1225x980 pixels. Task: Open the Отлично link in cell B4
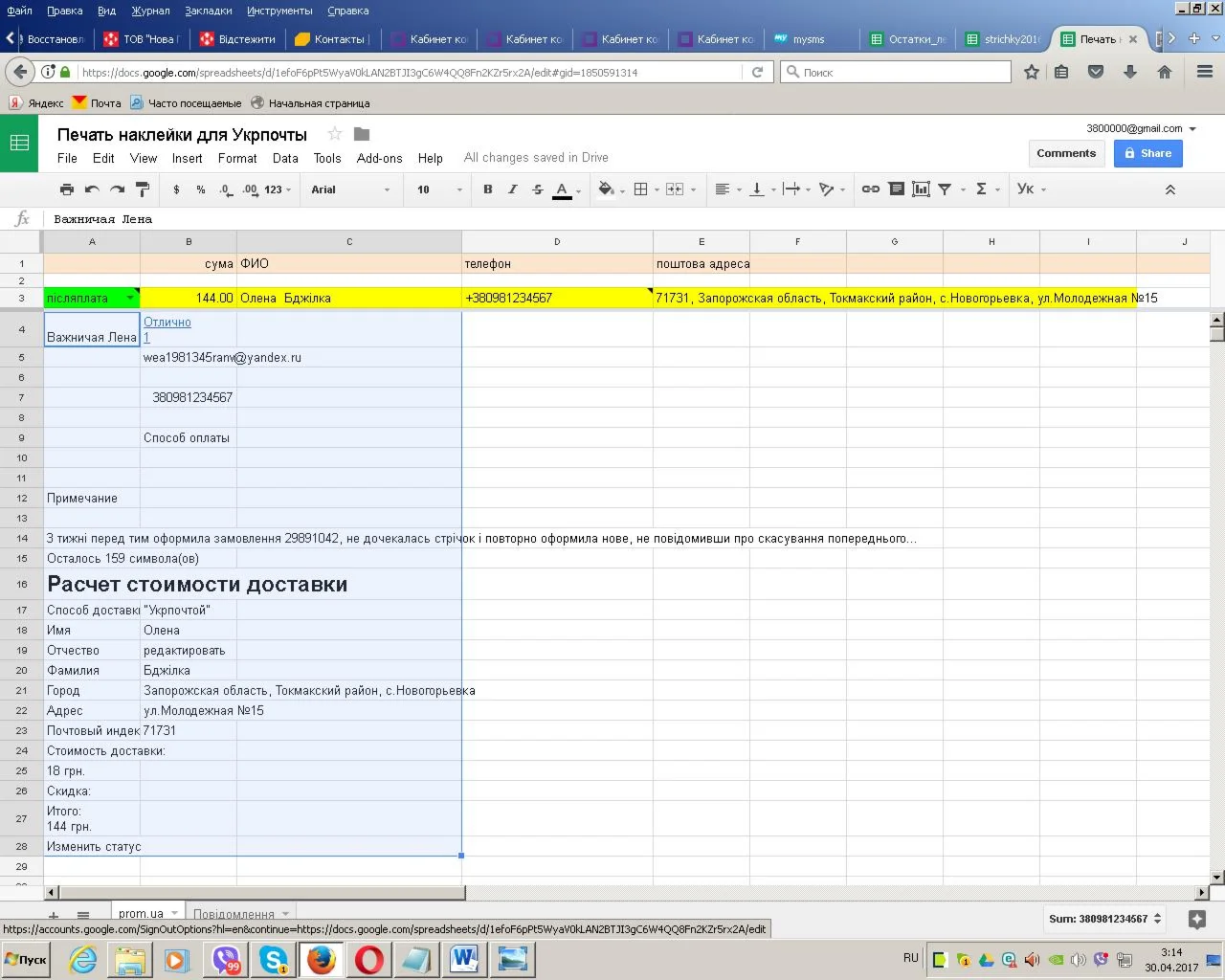pyautogui.click(x=167, y=323)
